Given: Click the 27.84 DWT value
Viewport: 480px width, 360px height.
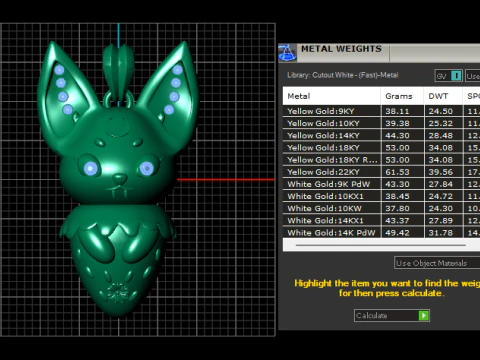Looking at the screenshot, I should 441,184.
